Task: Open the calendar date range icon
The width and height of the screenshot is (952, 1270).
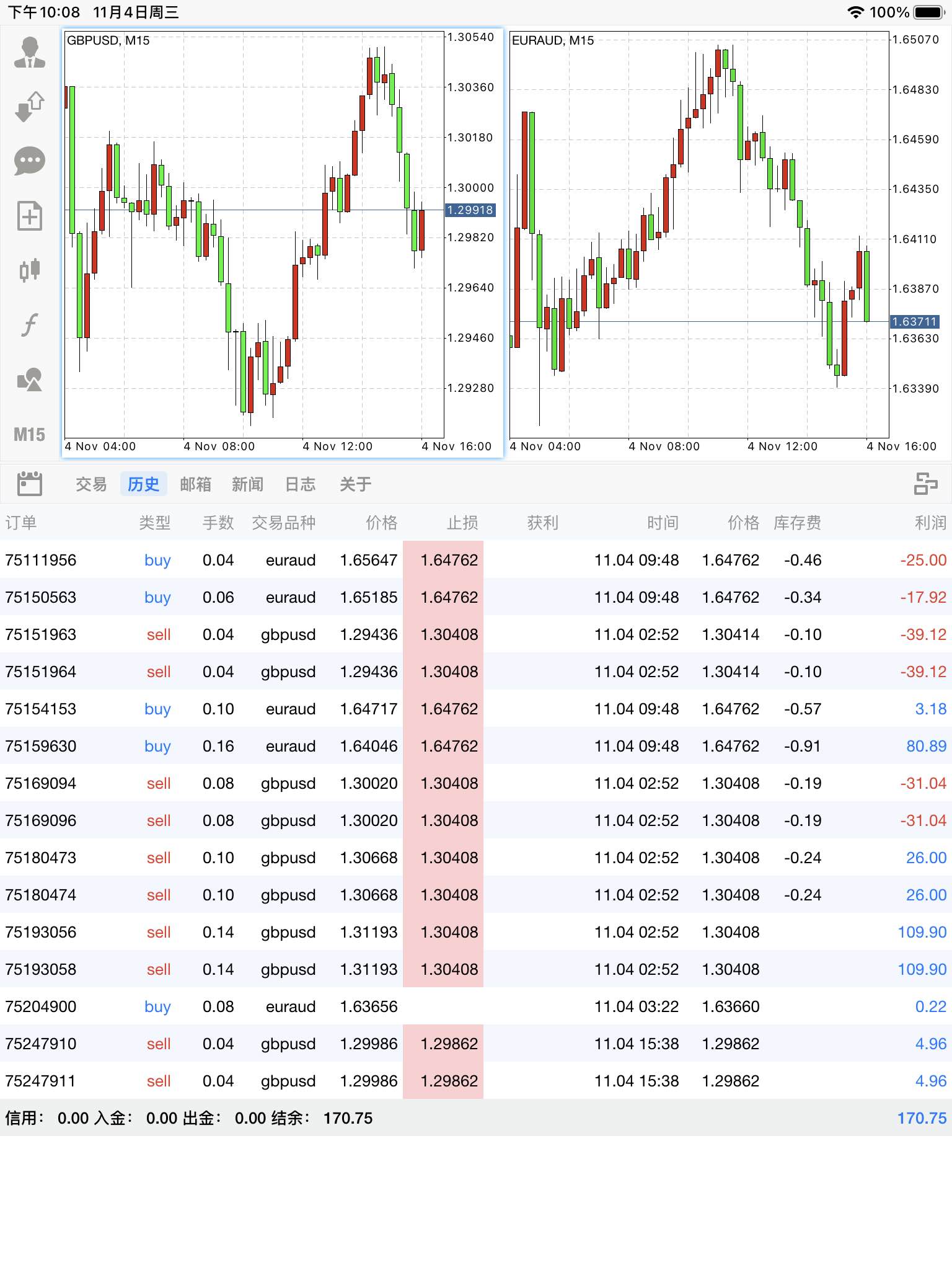Action: point(30,484)
